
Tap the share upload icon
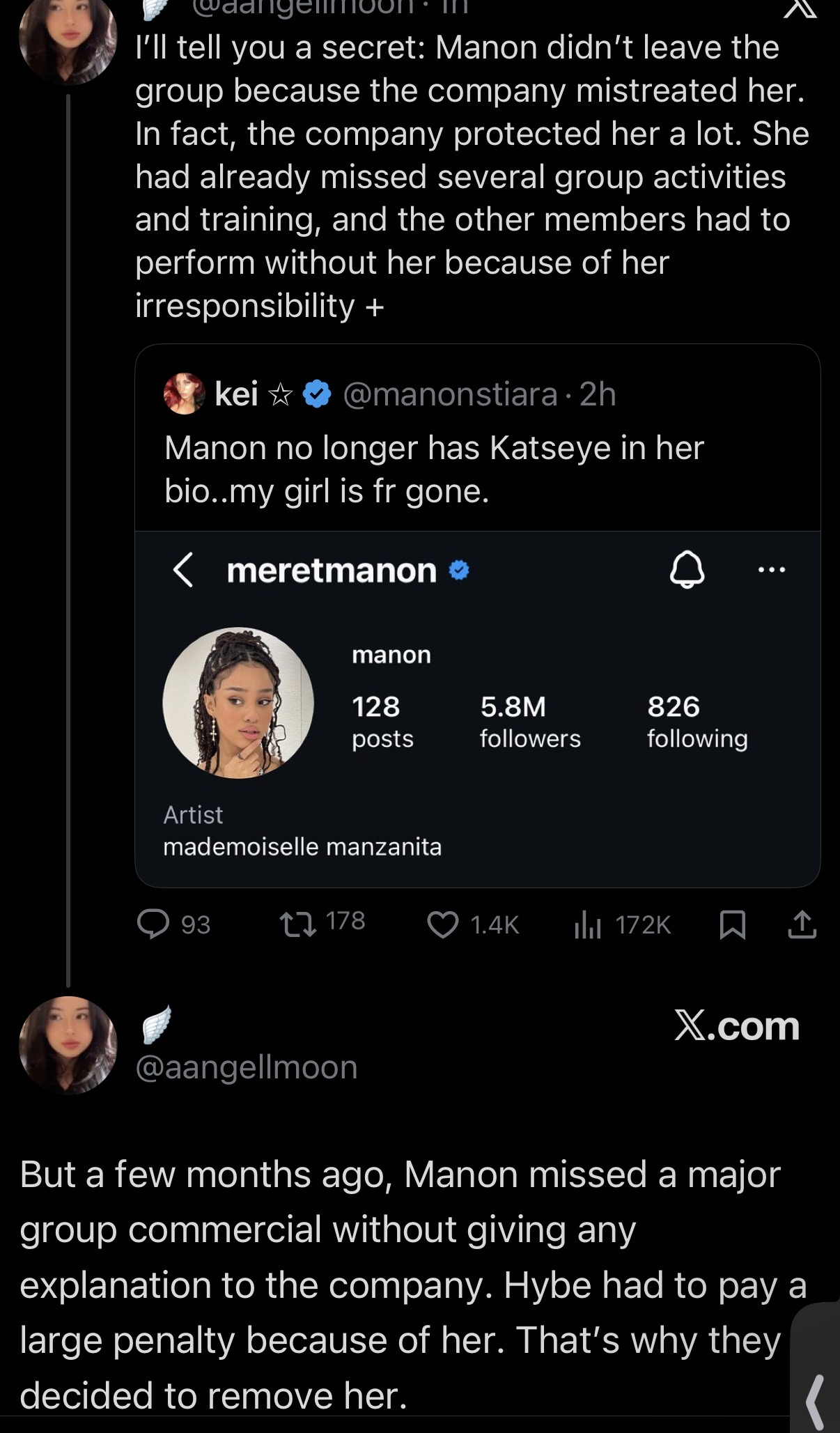802,924
